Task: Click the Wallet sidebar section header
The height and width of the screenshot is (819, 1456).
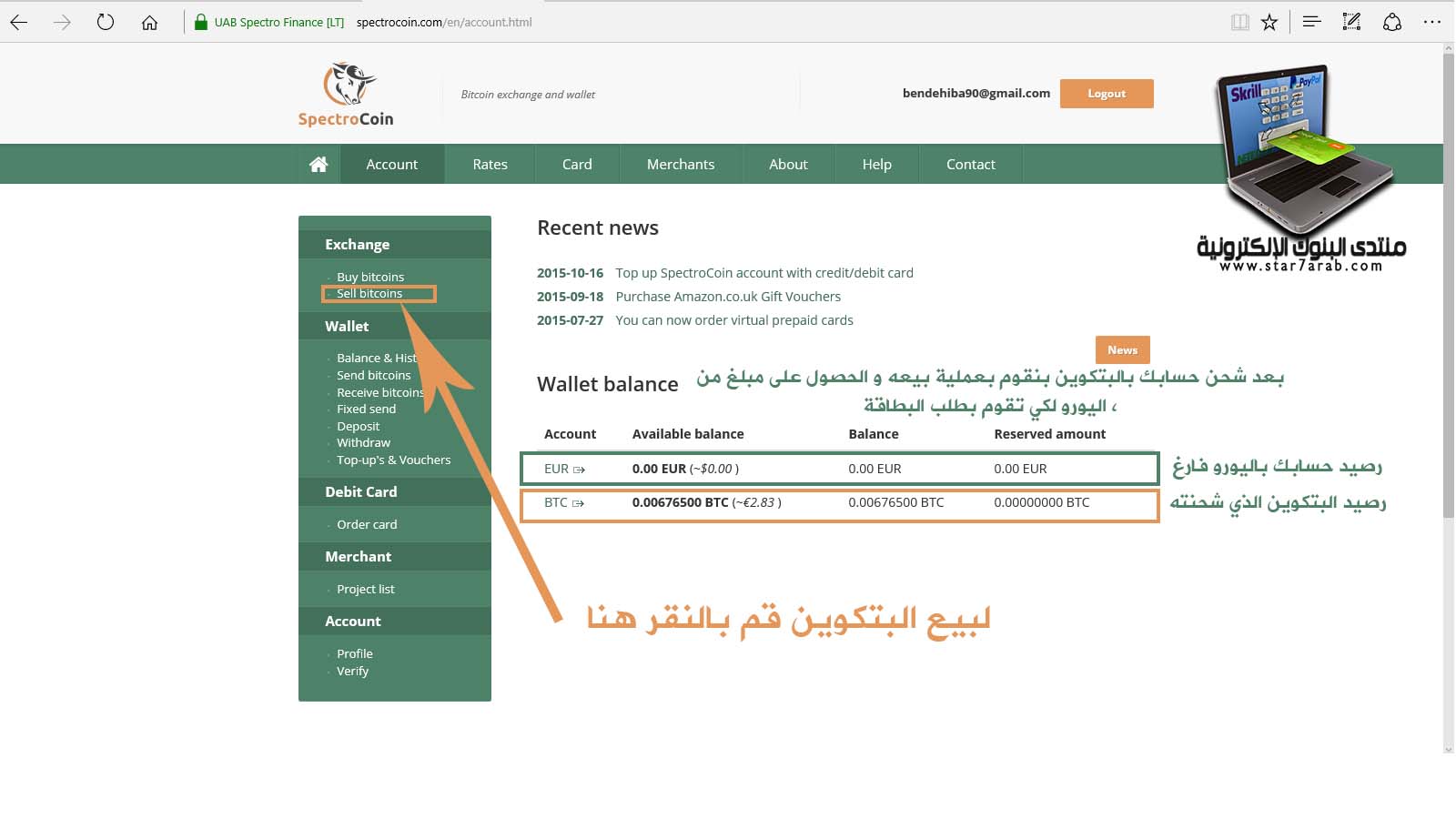Action: pyautogui.click(x=395, y=326)
